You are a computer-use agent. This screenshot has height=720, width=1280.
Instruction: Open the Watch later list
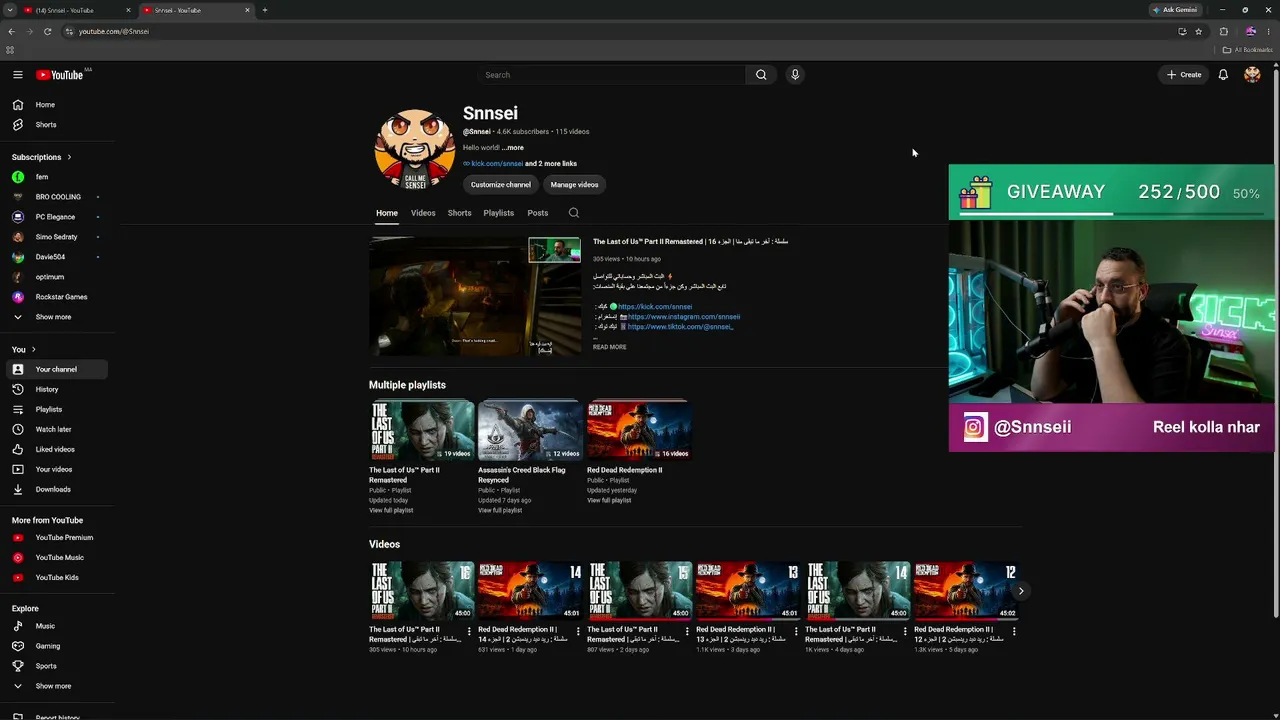[x=56, y=429]
